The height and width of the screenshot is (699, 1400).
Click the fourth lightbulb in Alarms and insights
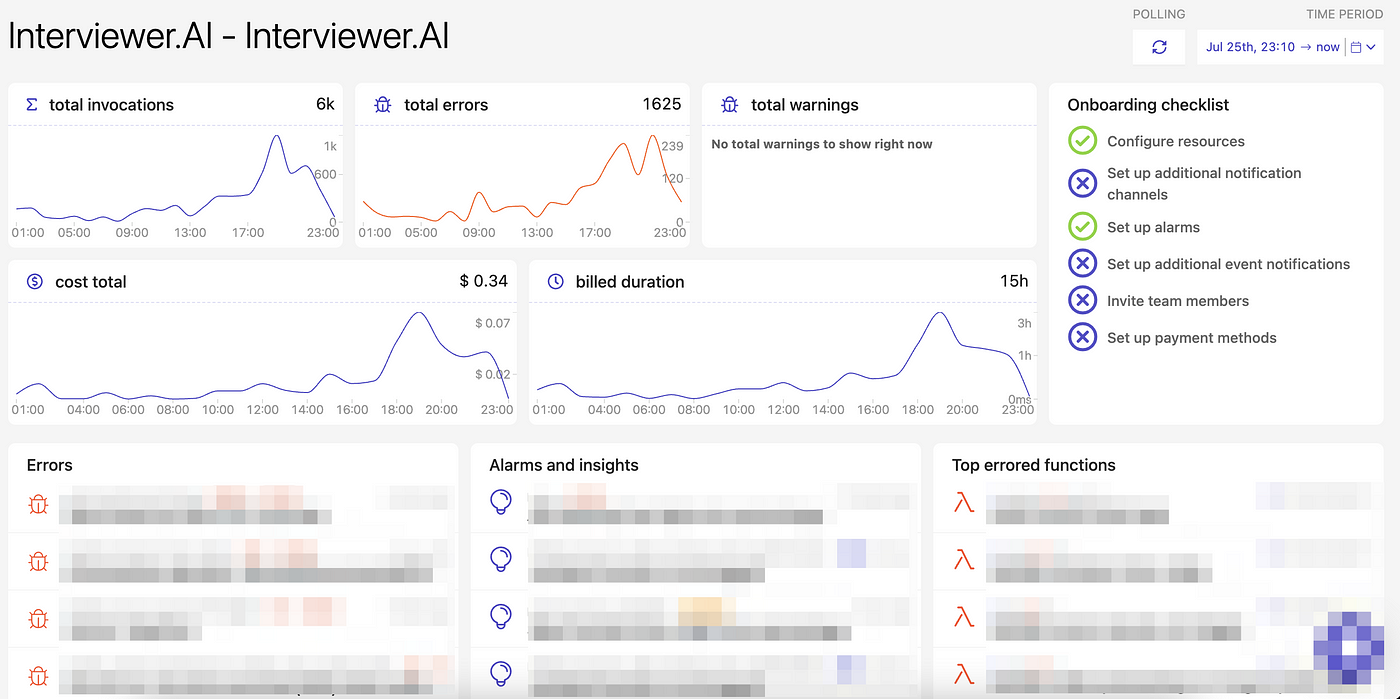[501, 673]
